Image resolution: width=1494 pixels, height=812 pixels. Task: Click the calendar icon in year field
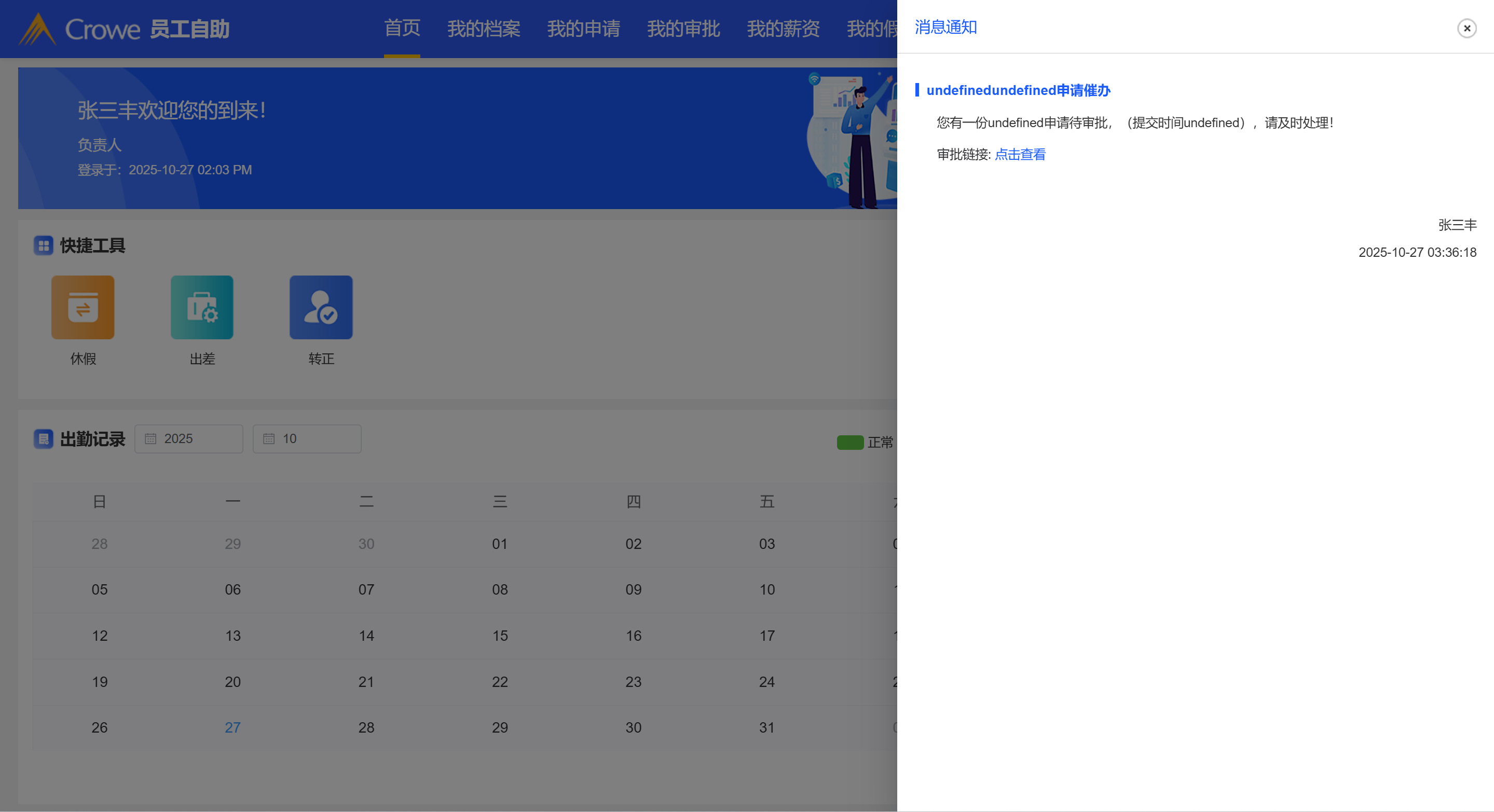tap(150, 438)
